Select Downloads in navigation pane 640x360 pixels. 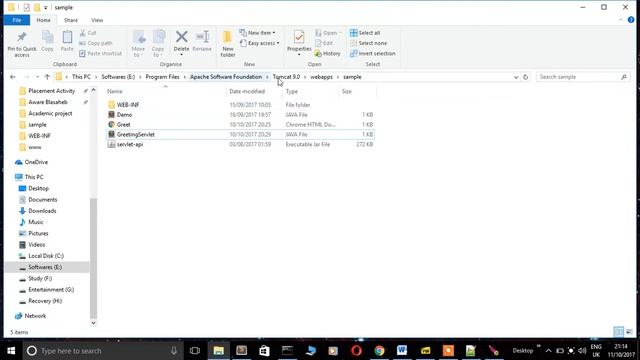point(42,211)
